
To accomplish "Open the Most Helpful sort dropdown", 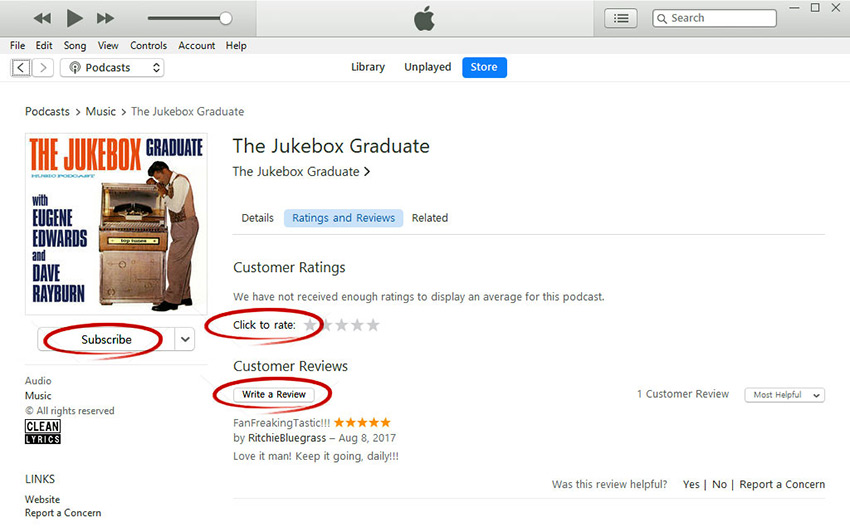I will coord(784,395).
